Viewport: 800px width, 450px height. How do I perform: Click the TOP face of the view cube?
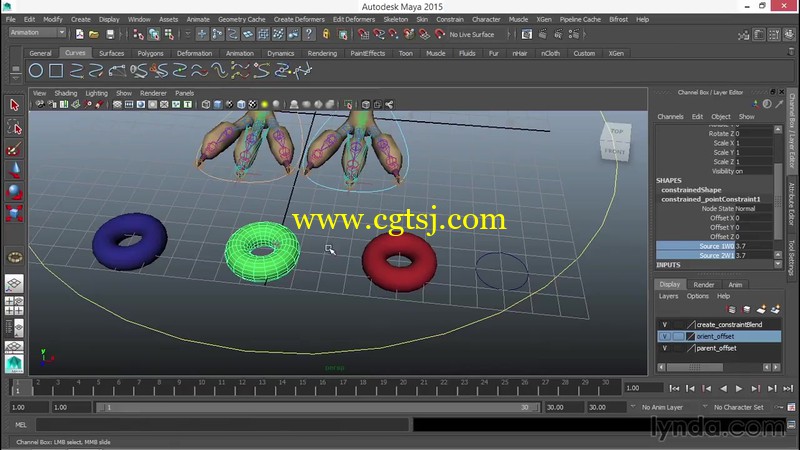coord(617,131)
